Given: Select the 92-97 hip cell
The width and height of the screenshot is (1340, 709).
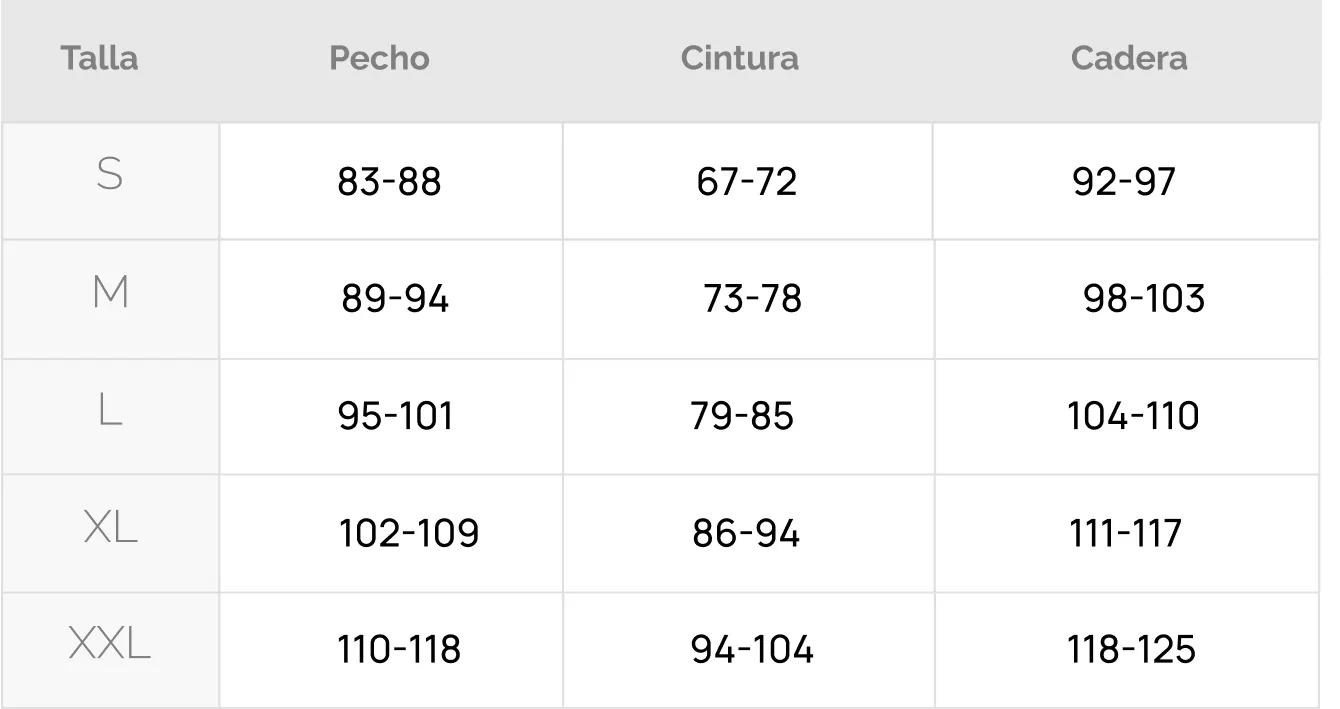Looking at the screenshot, I should 1124,181.
